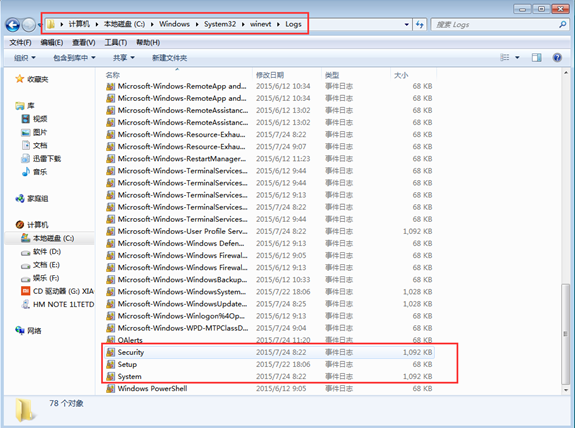Open the view options dropdown arrow

pos(517,58)
